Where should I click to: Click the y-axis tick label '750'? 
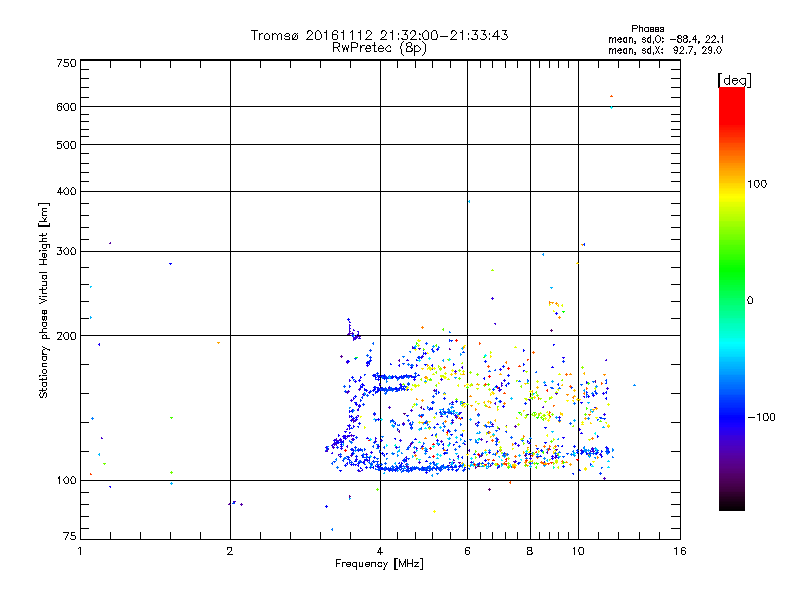66,63
